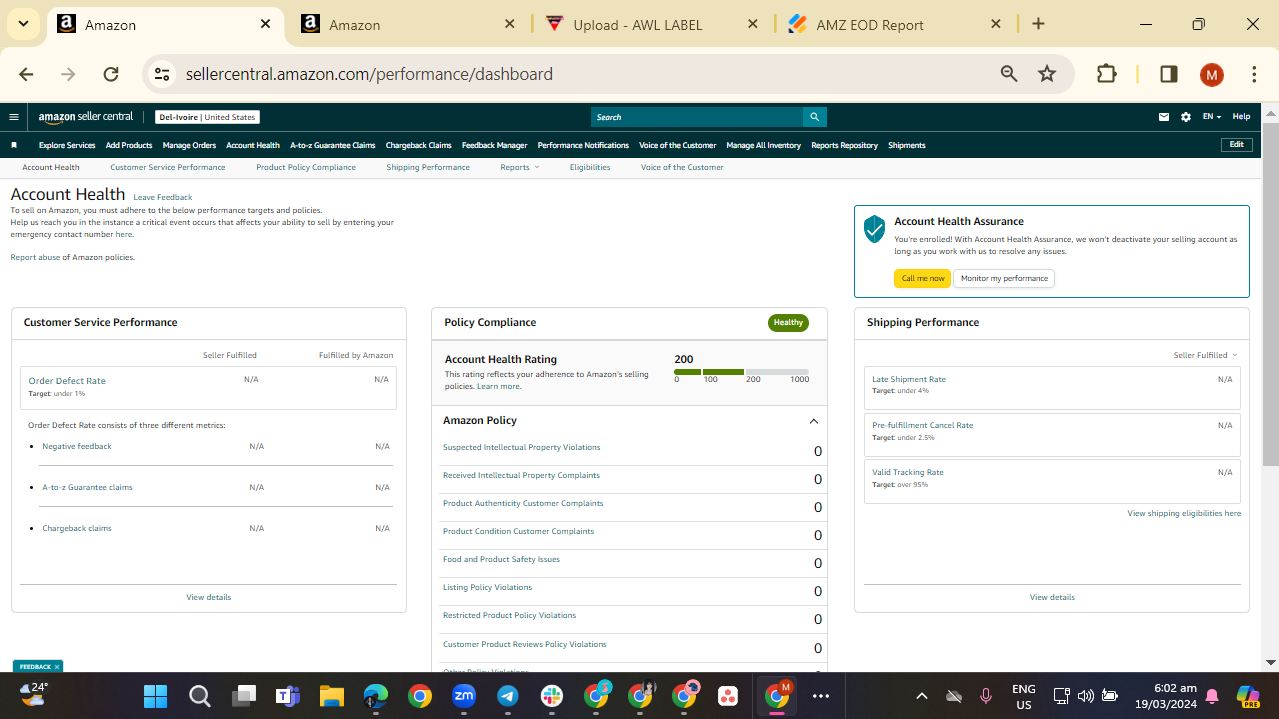1279x719 pixels.
Task: Click the Del-Ivoire United States marketplace switcher
Action: pos(207,117)
